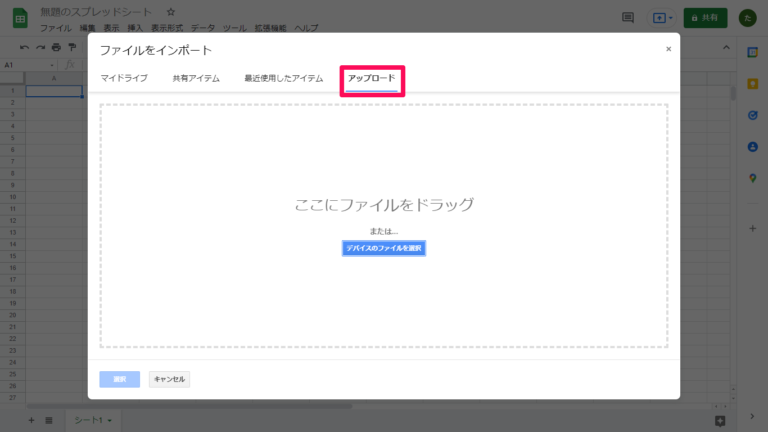Open the ファイル menu
Viewport: 768px width, 432px height.
[55, 28]
